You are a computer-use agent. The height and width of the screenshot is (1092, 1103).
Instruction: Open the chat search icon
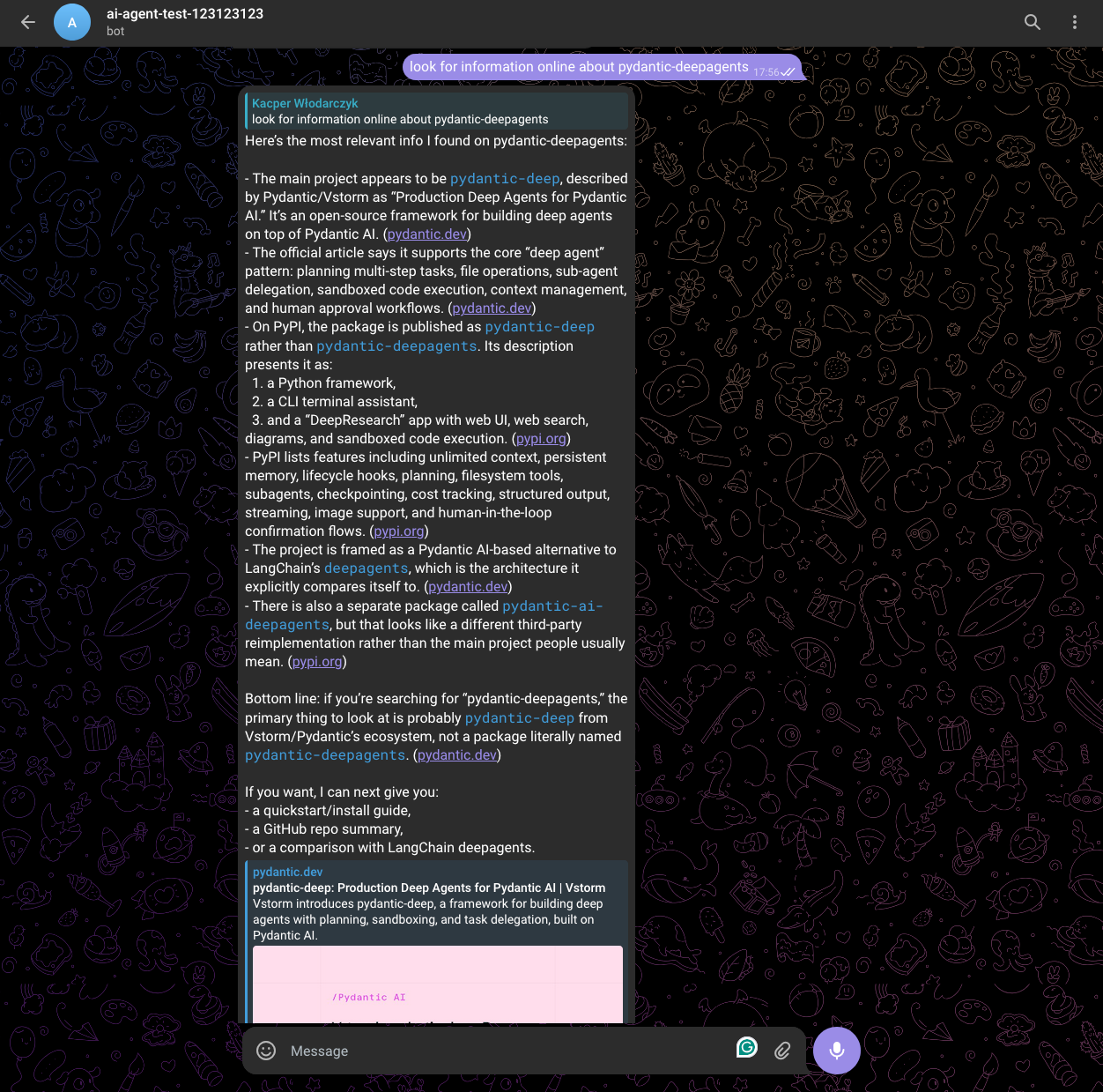[x=1032, y=22]
